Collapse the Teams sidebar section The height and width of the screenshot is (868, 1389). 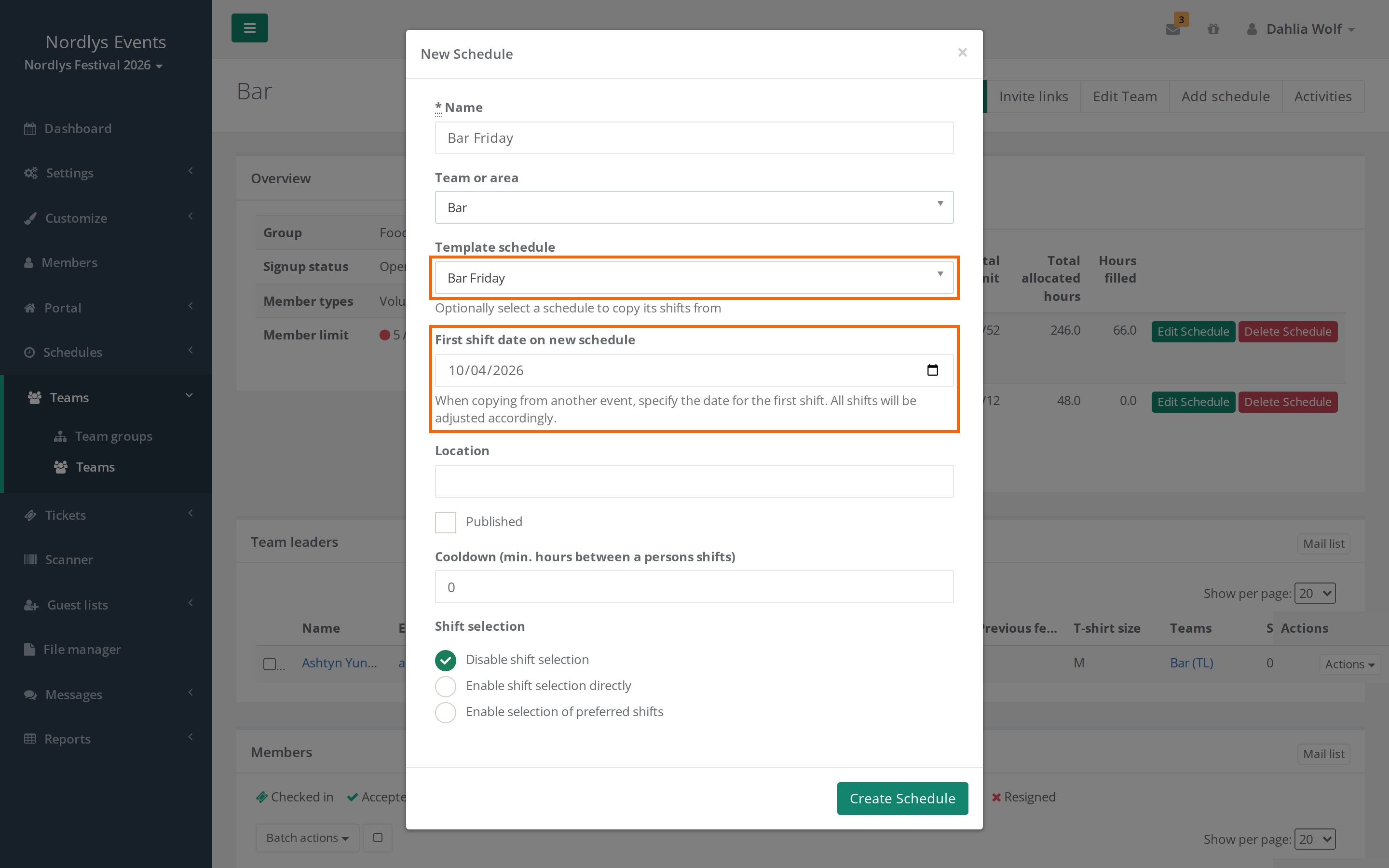tap(106, 397)
